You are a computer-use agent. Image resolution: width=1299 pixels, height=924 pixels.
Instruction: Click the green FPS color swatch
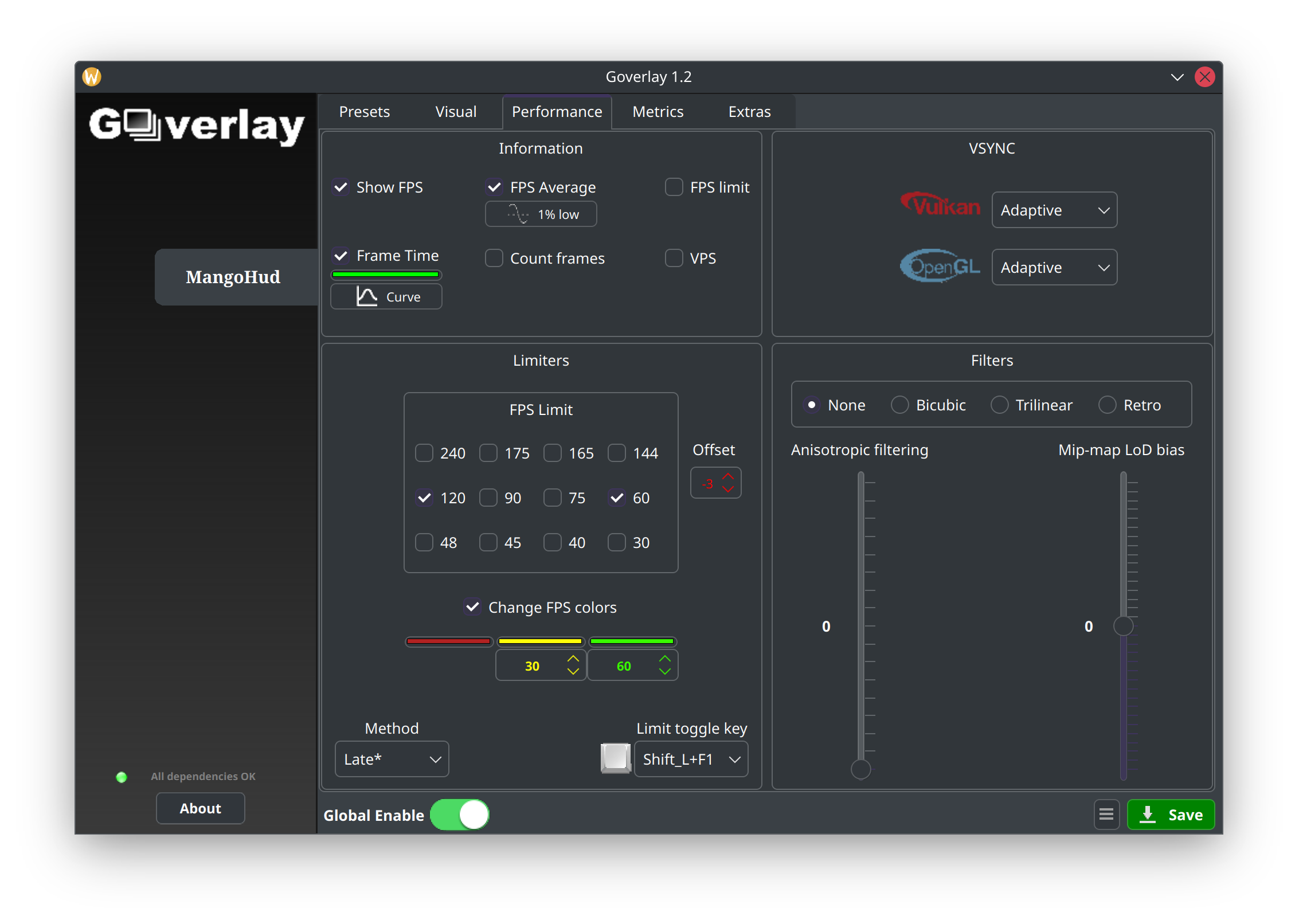[x=632, y=641]
